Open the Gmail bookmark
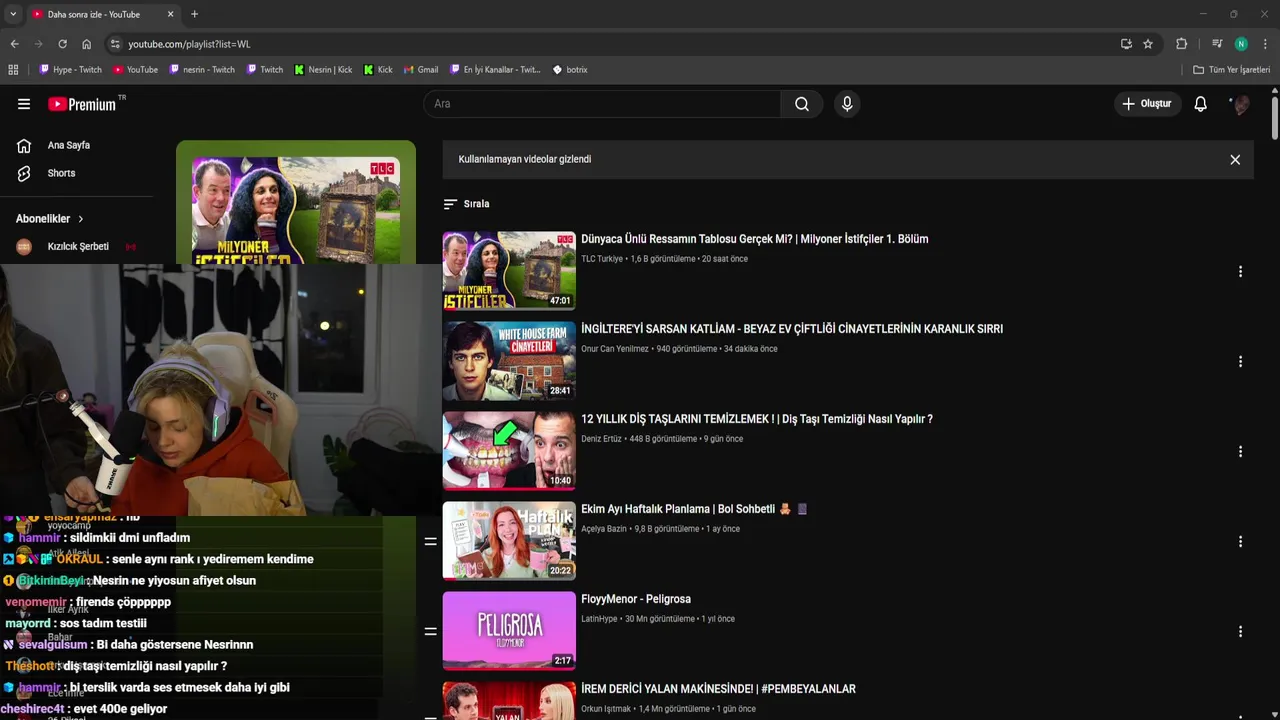 point(421,70)
